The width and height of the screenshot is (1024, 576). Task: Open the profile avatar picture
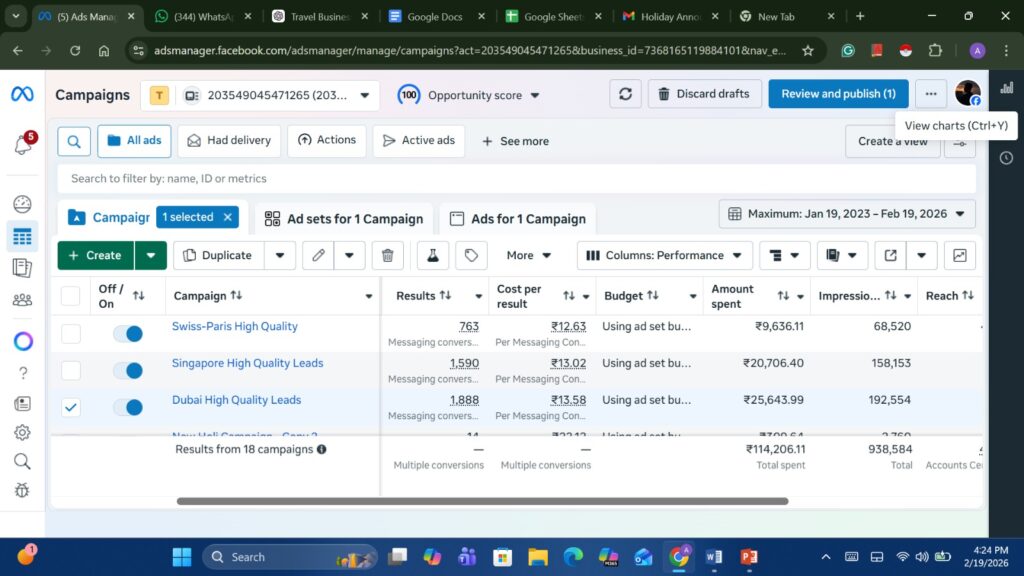pos(968,93)
